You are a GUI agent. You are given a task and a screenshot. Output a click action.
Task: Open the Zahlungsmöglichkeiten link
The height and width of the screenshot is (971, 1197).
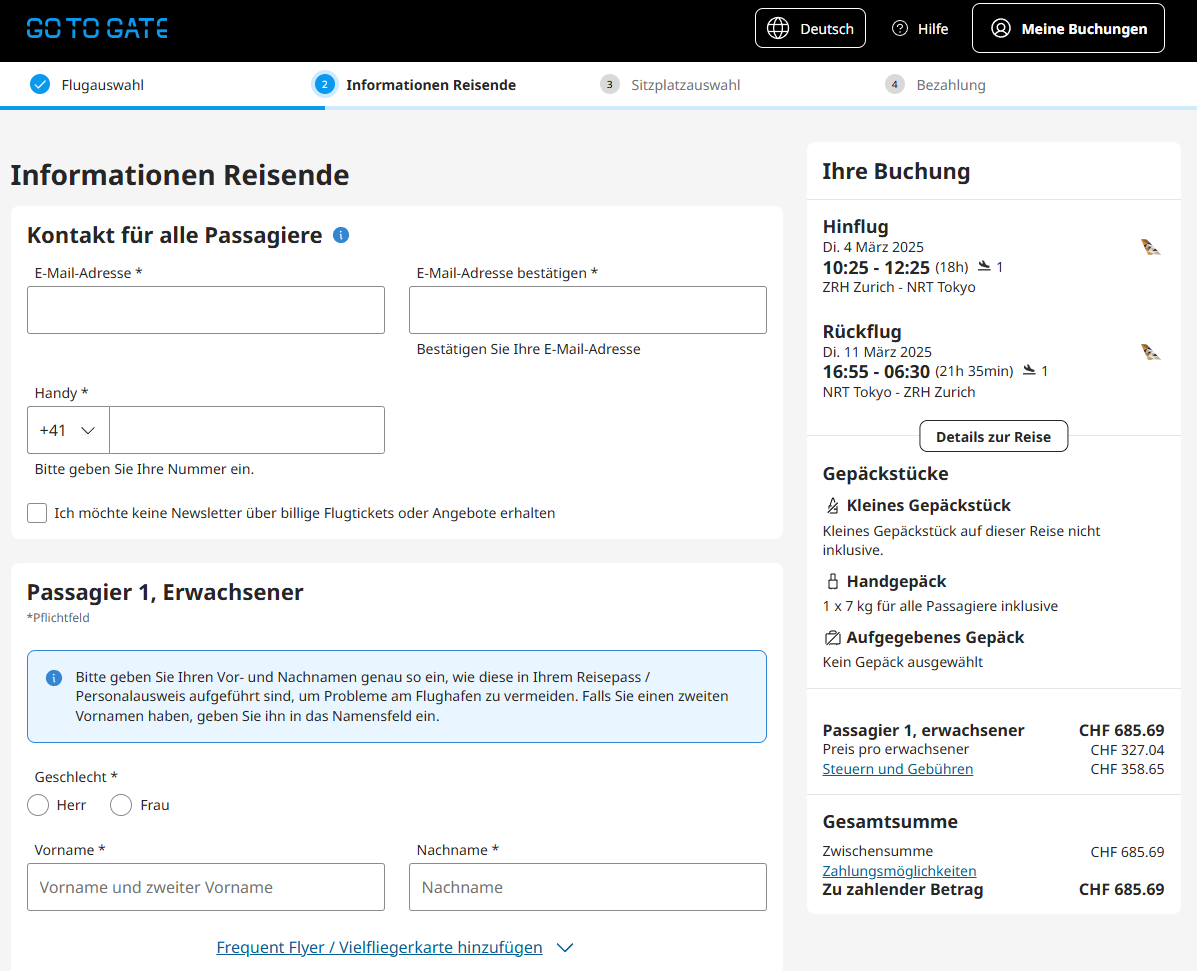click(x=899, y=871)
